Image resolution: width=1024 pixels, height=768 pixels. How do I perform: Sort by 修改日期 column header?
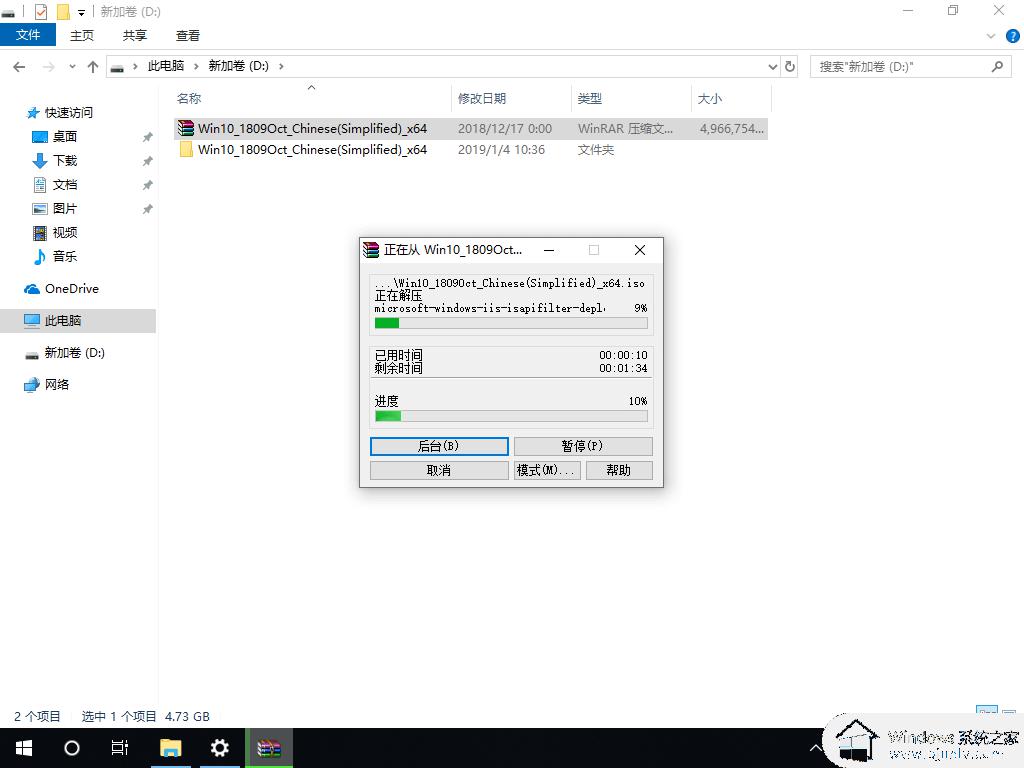(x=482, y=99)
